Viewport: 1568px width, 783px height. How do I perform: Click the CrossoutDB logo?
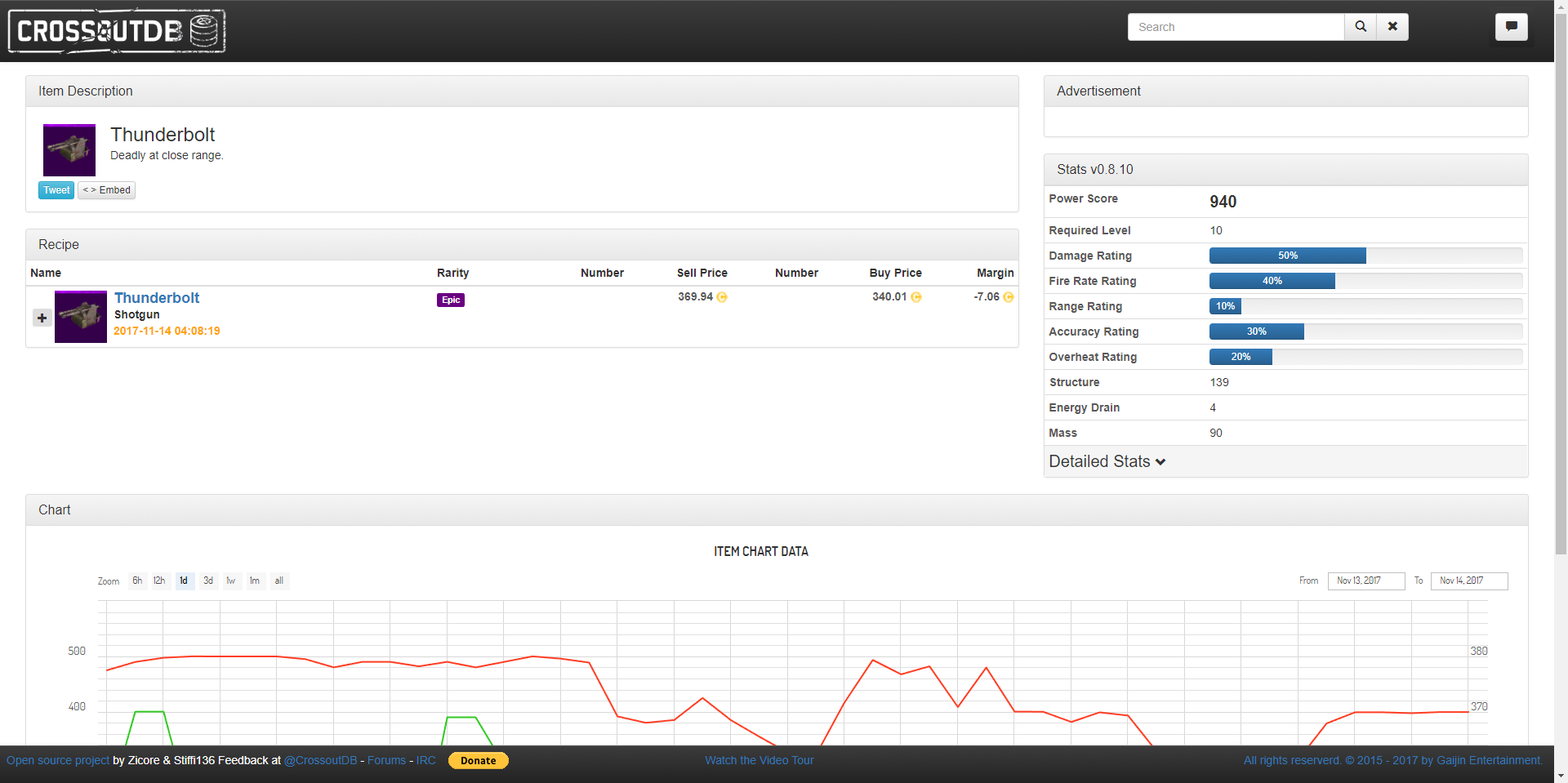(x=117, y=31)
